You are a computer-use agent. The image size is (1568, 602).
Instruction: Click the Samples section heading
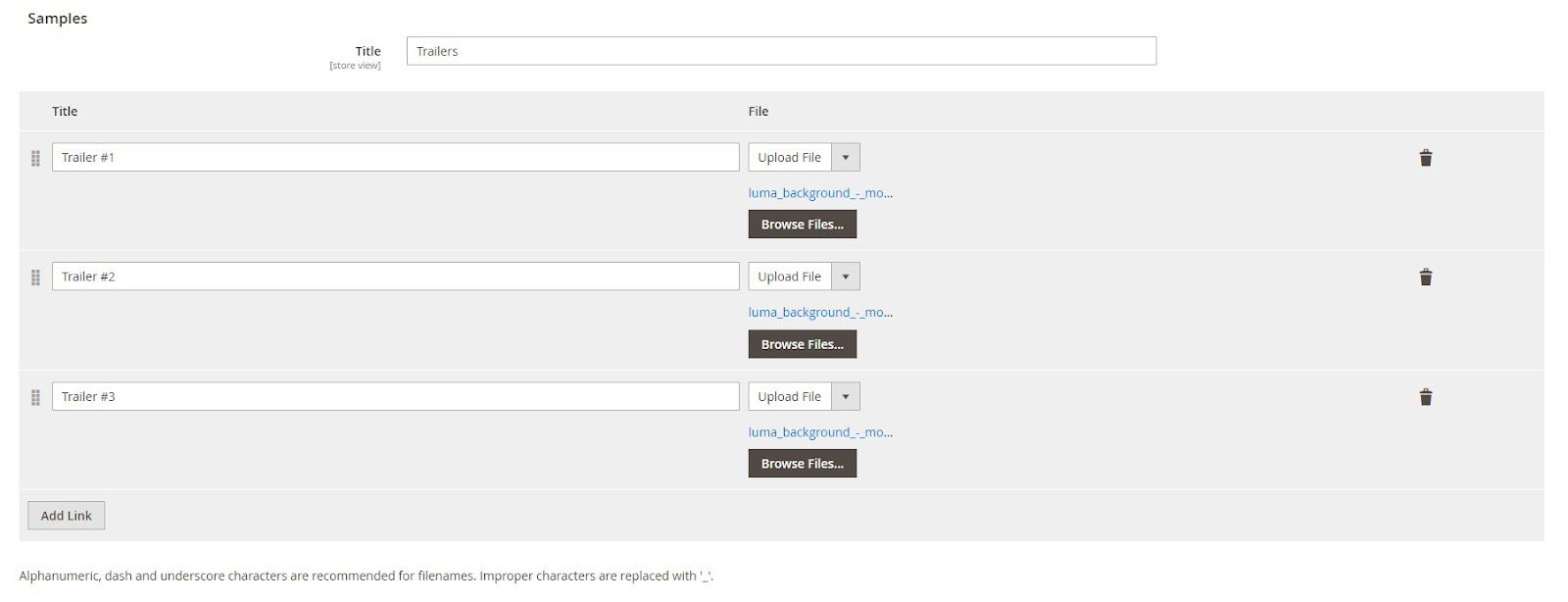click(57, 19)
